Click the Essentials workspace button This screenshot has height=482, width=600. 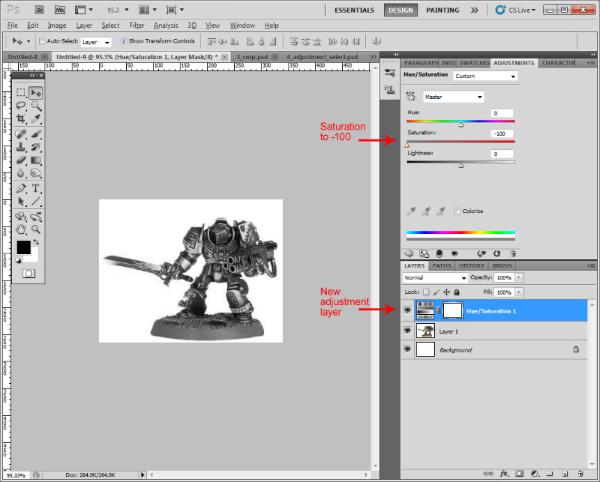(x=354, y=9)
